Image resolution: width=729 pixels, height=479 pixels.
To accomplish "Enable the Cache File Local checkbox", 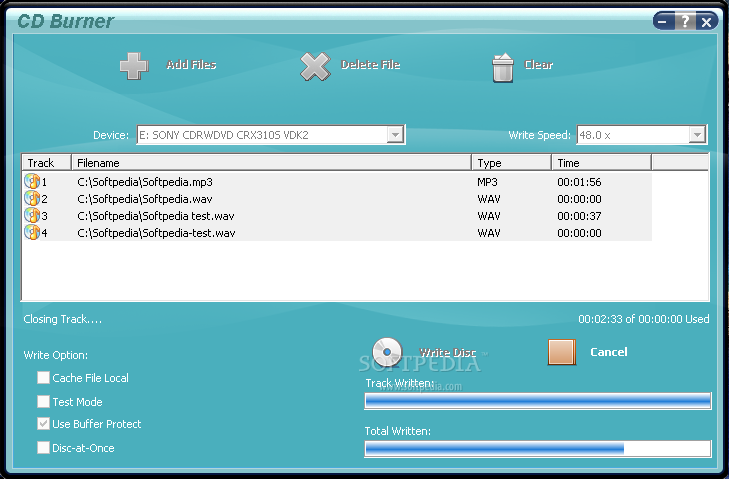I will click(x=43, y=378).
